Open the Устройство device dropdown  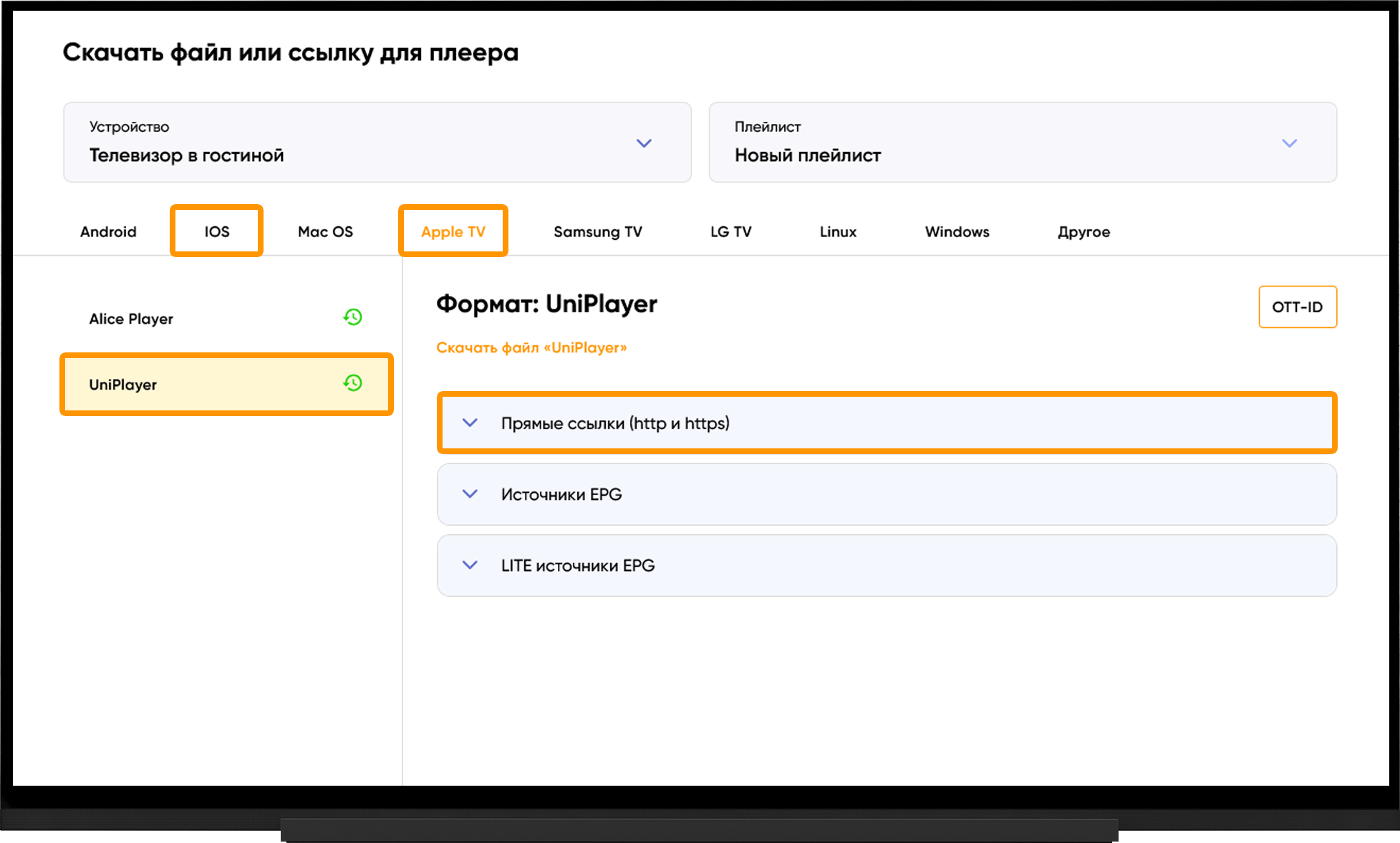pyautogui.click(x=377, y=143)
